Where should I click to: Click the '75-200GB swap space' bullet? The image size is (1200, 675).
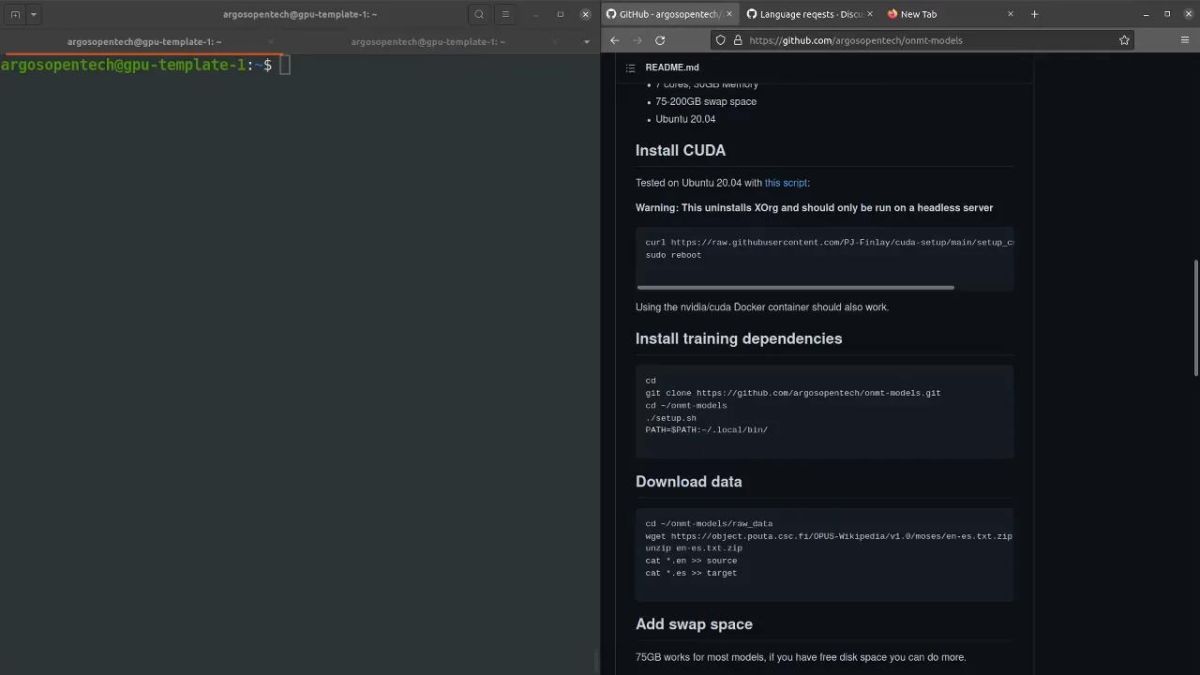pyautogui.click(x=706, y=102)
